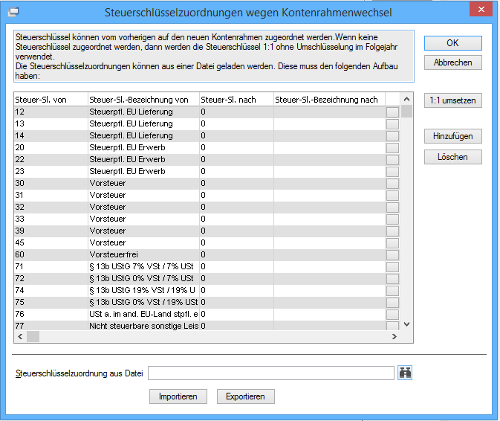Click the Abbrechen button
Image resolution: width=500 pixels, height=421 pixels.
pyautogui.click(x=453, y=63)
